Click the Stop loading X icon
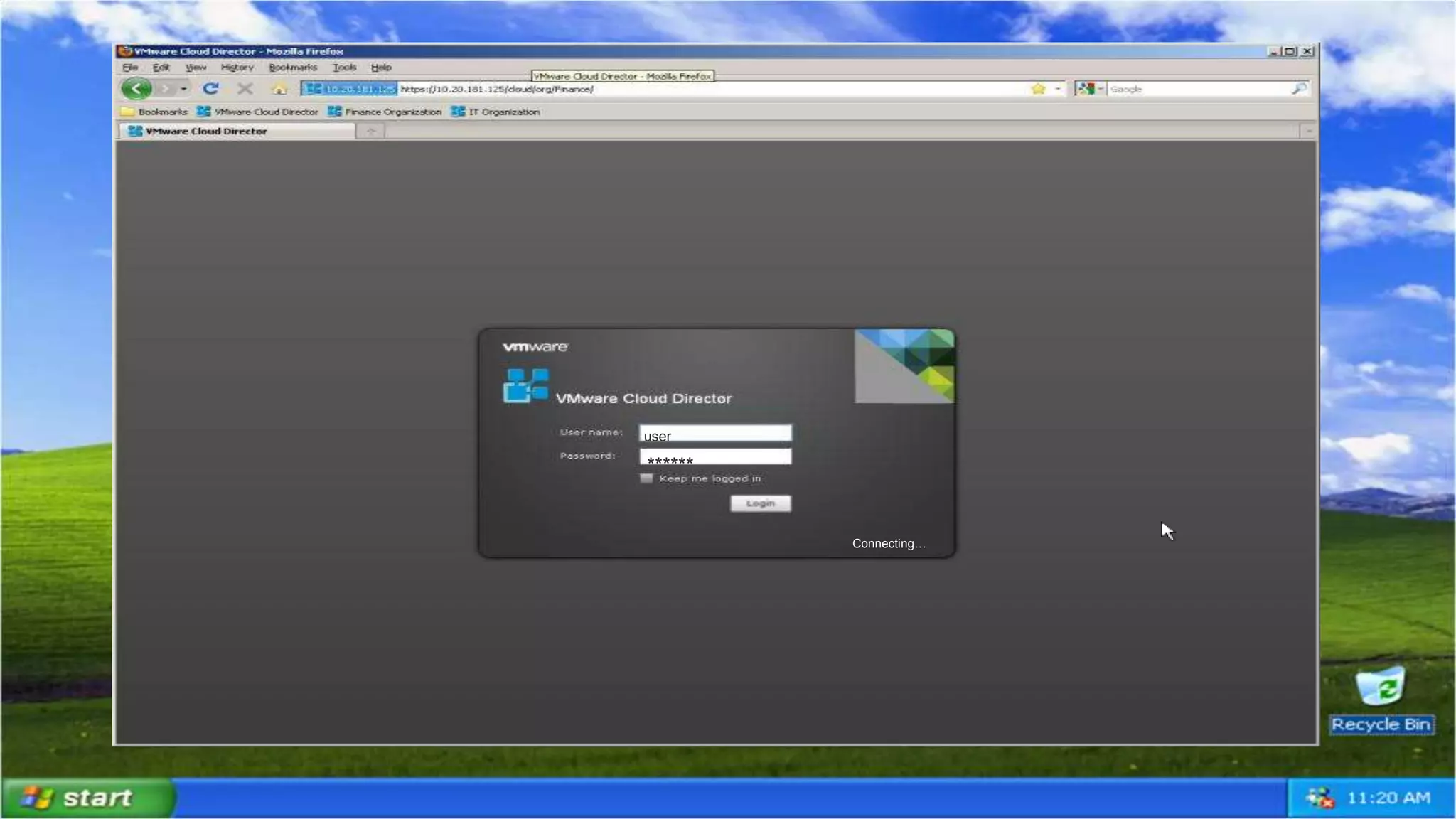Viewport: 1456px width, 819px height. coord(245,89)
